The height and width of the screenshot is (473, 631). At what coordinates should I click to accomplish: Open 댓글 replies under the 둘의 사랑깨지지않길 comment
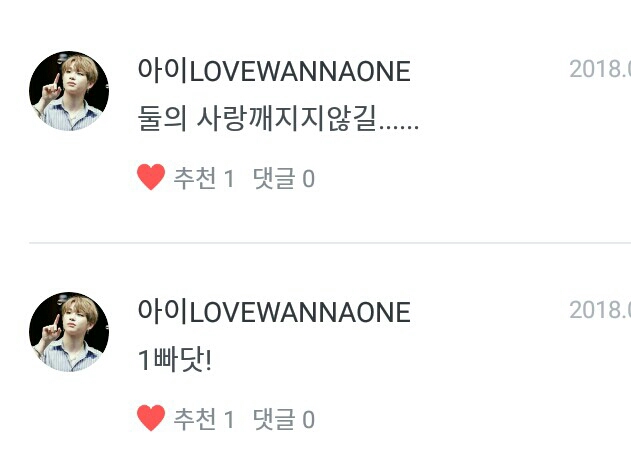pos(274,178)
